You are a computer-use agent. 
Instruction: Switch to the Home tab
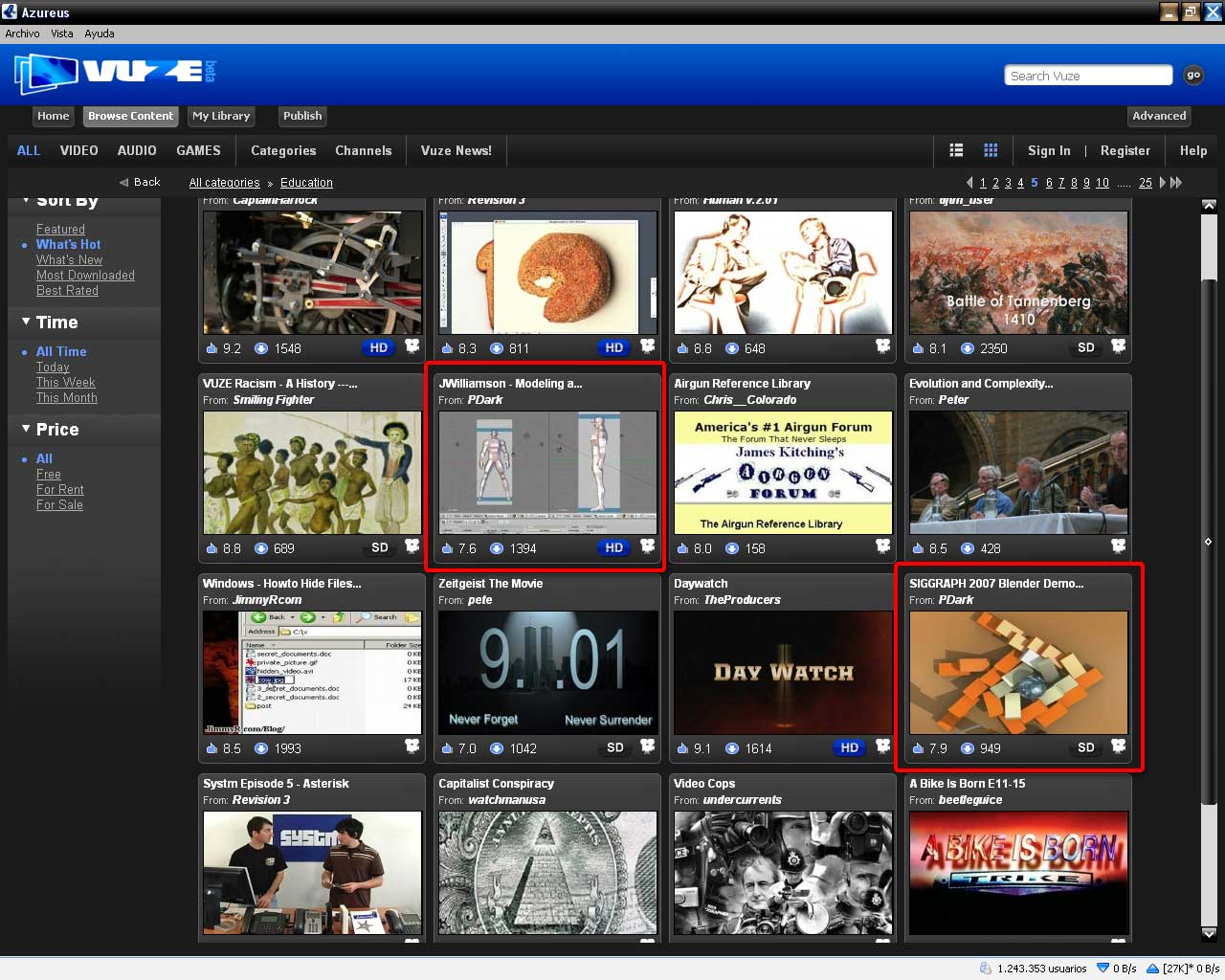54,116
